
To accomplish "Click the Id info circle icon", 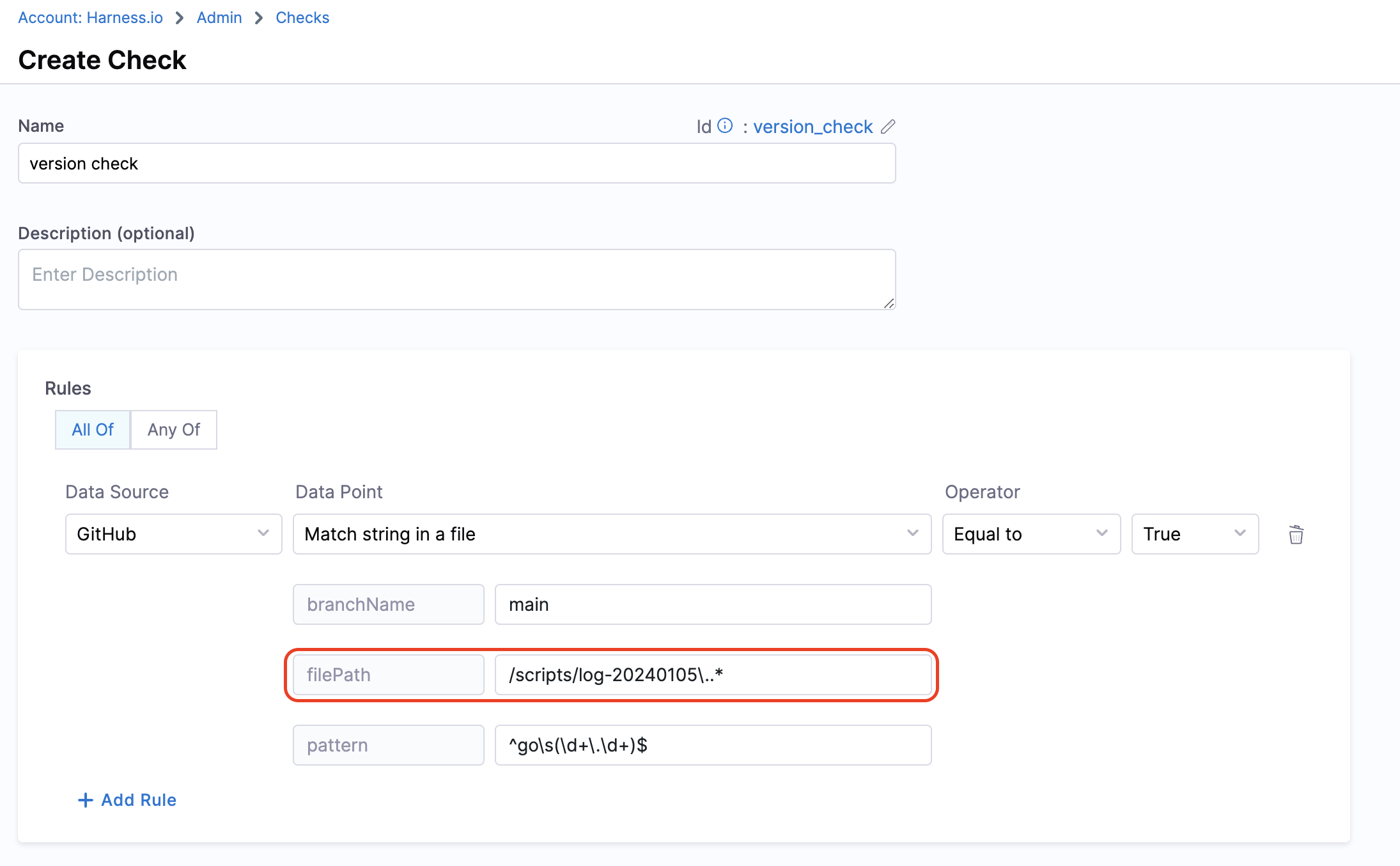I will pos(725,125).
